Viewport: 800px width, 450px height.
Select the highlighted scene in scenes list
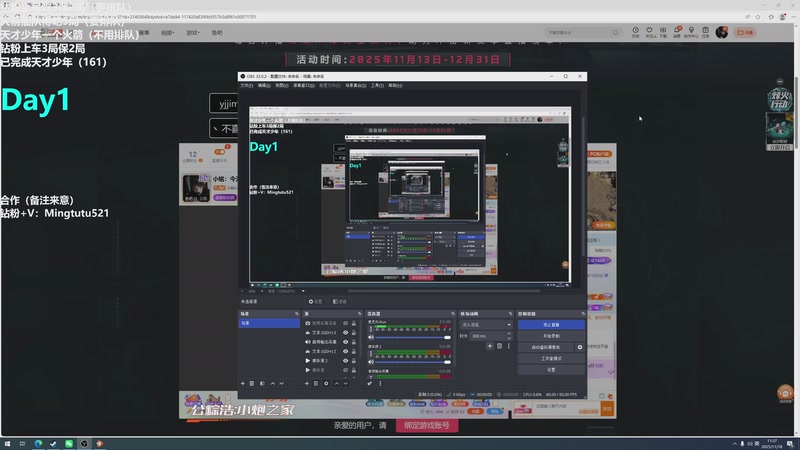click(269, 323)
